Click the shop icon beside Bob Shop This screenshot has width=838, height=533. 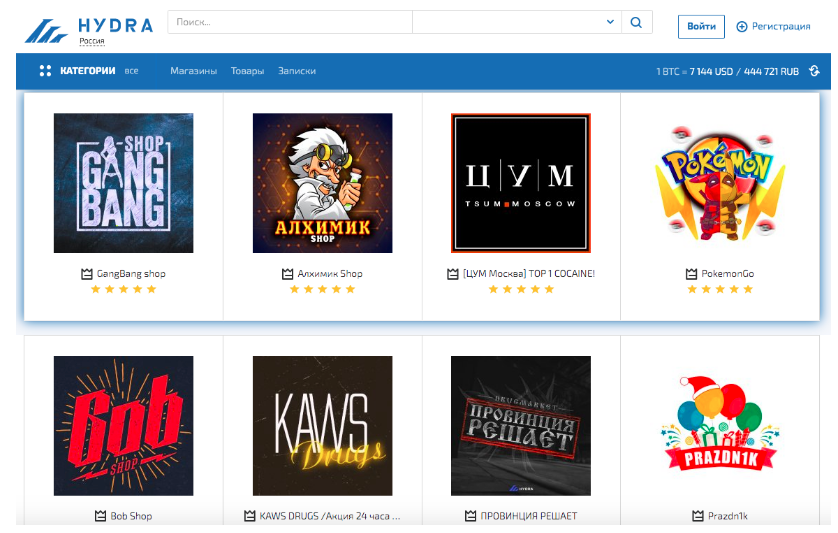100,516
